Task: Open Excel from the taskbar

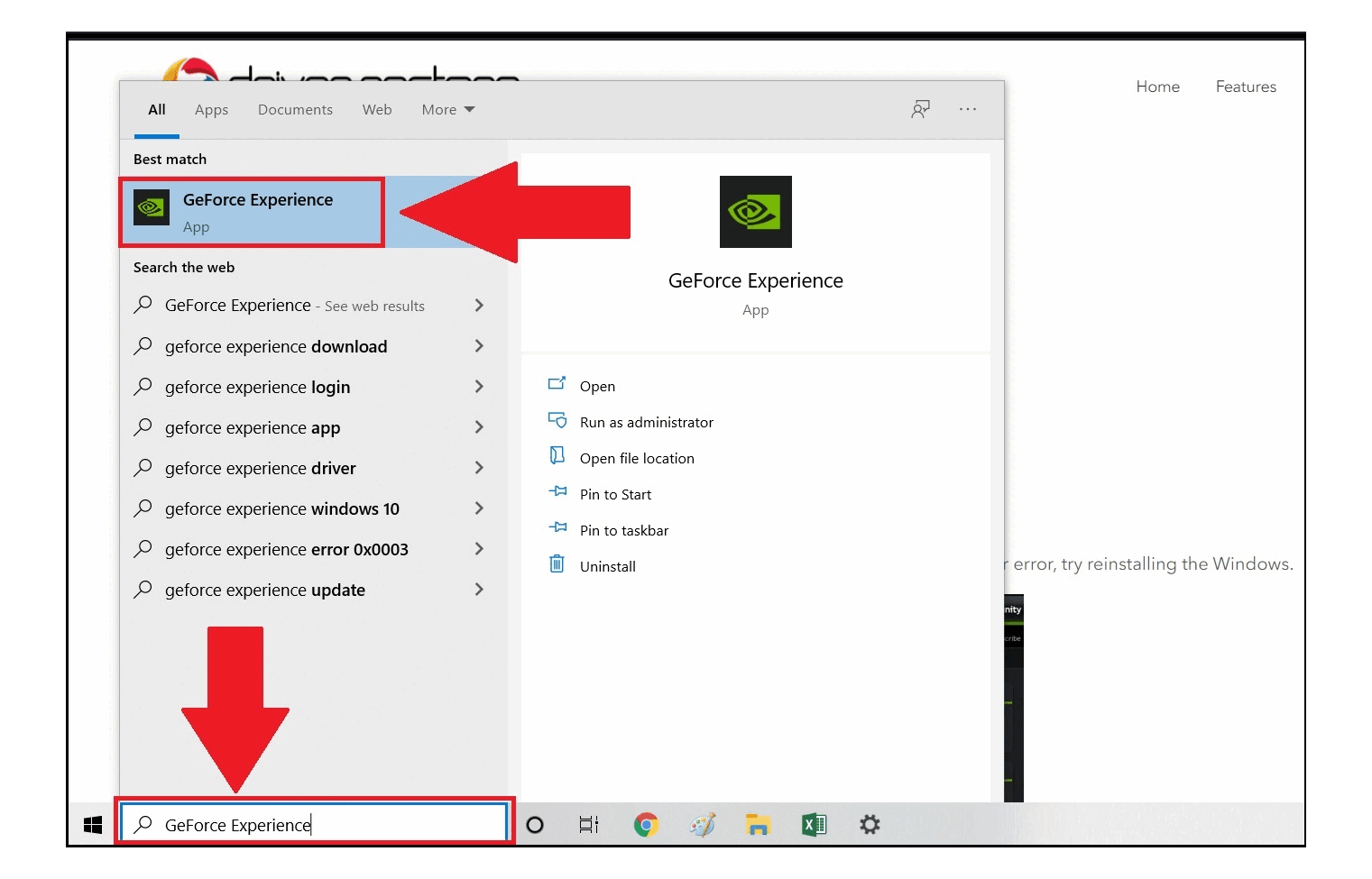Action: 814,825
